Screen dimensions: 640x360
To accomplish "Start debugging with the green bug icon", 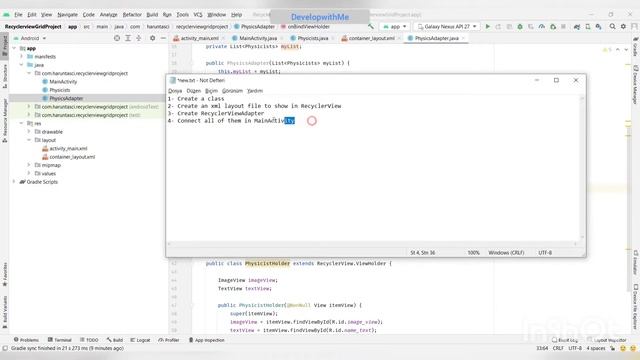I will click(x=520, y=27).
